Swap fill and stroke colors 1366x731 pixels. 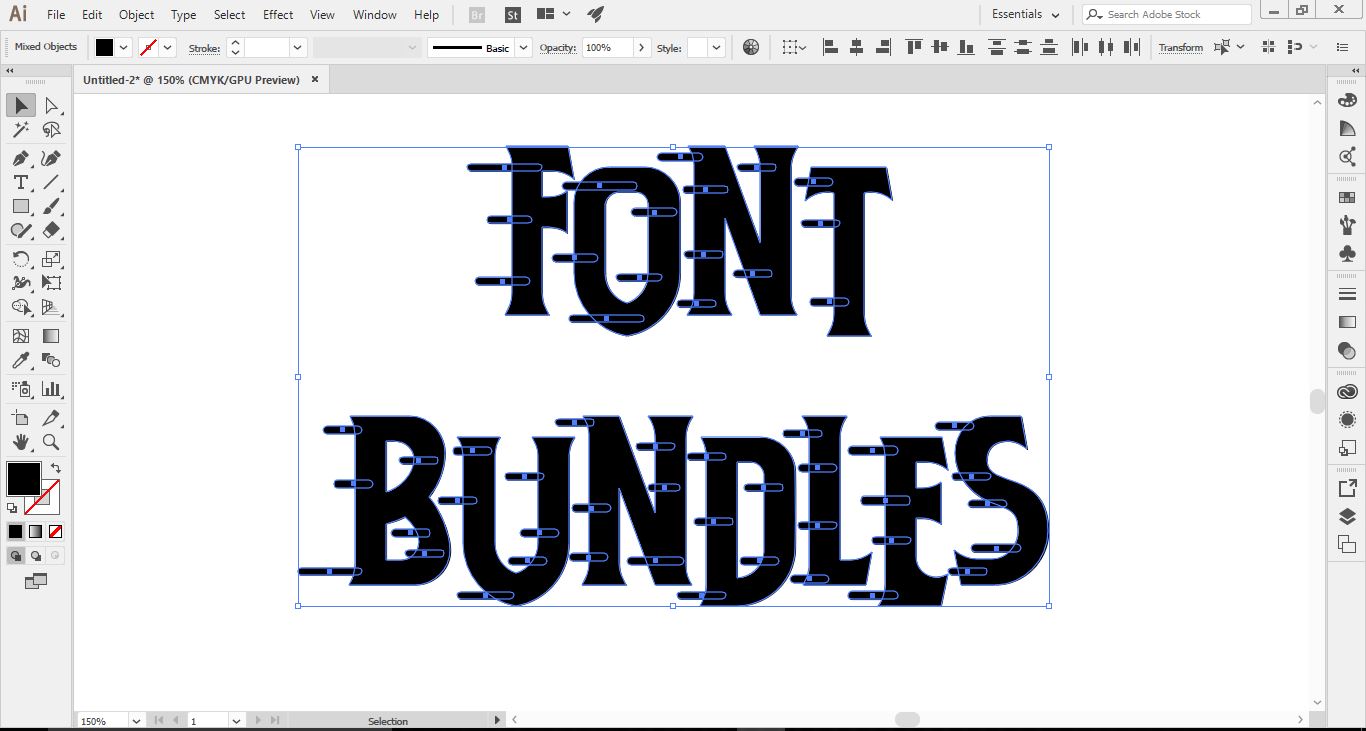pyautogui.click(x=55, y=467)
